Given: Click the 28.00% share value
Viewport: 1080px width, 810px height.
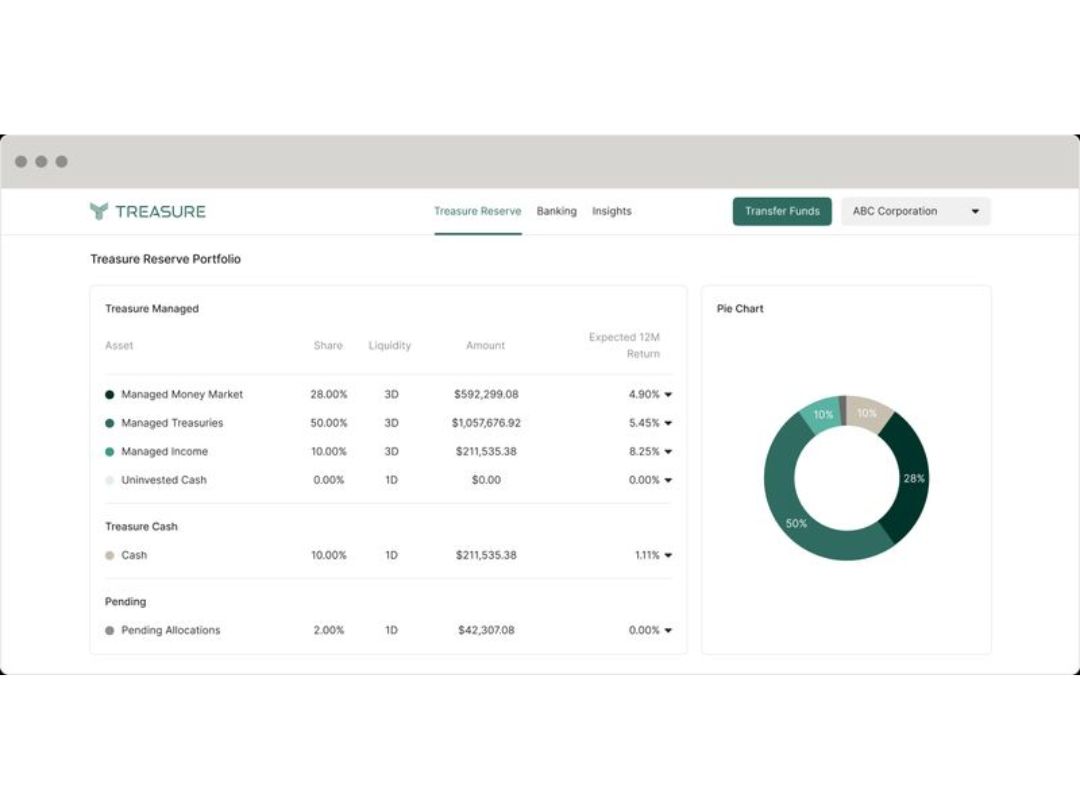Looking at the screenshot, I should coord(329,395).
